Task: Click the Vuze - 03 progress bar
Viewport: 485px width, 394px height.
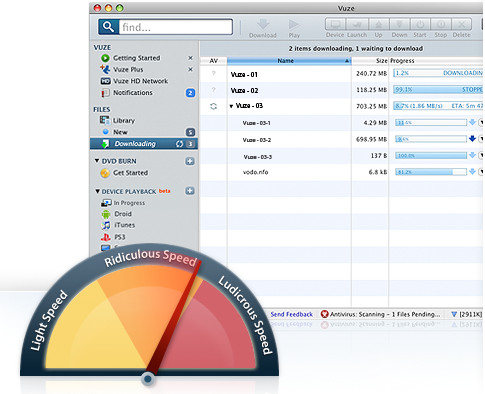Action: click(438, 106)
